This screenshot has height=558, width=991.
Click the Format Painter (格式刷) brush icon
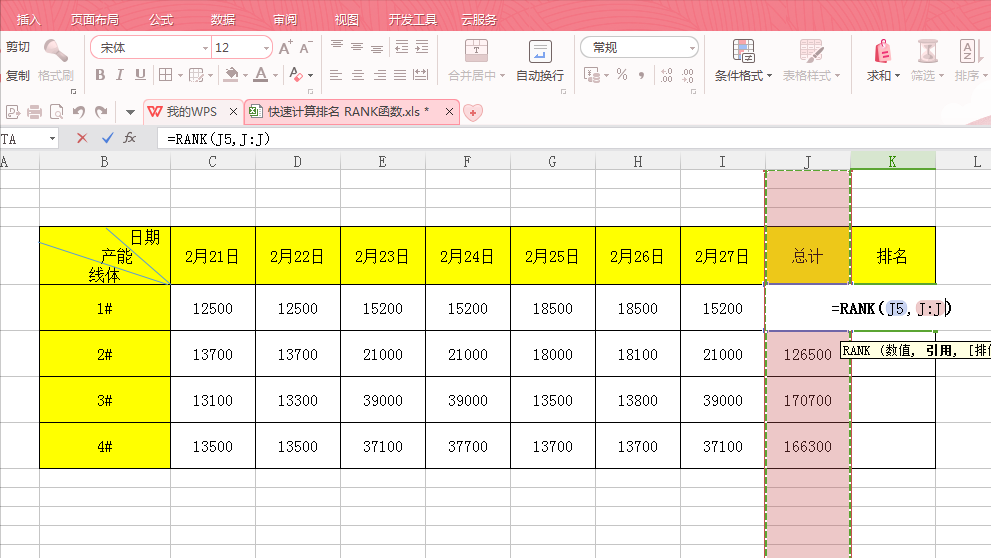point(56,51)
